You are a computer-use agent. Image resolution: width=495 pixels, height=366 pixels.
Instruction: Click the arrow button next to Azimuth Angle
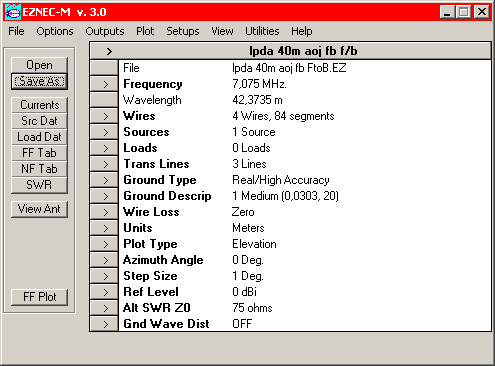point(104,260)
